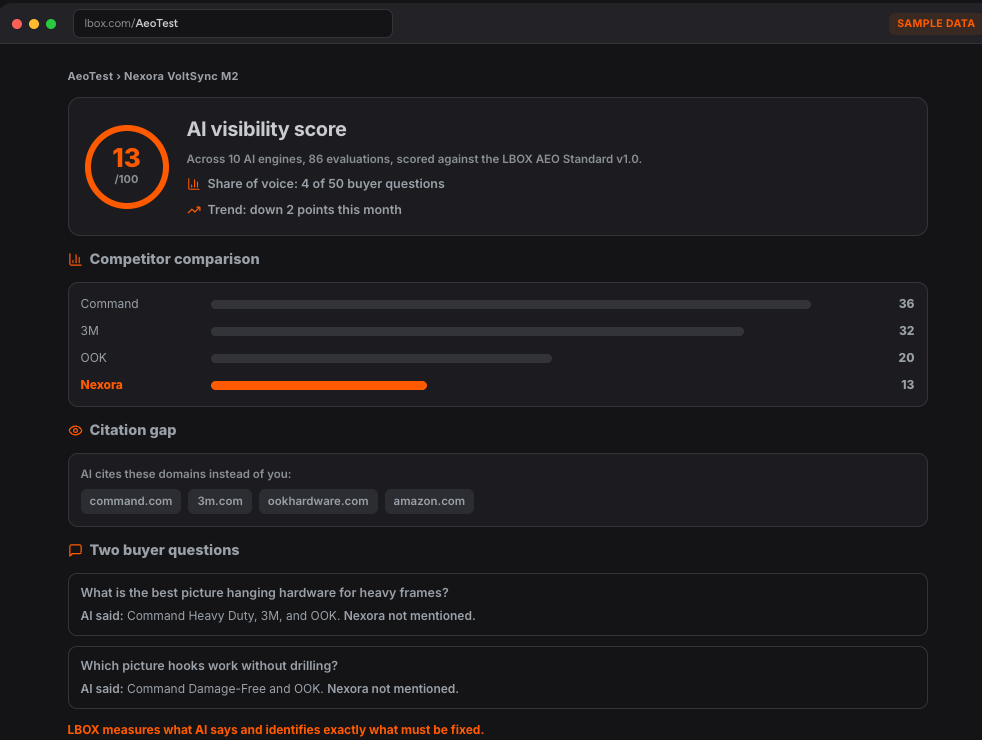This screenshot has width=982, height=740.
Task: Open the without drilling buyer question card
Action: [x=497, y=677]
